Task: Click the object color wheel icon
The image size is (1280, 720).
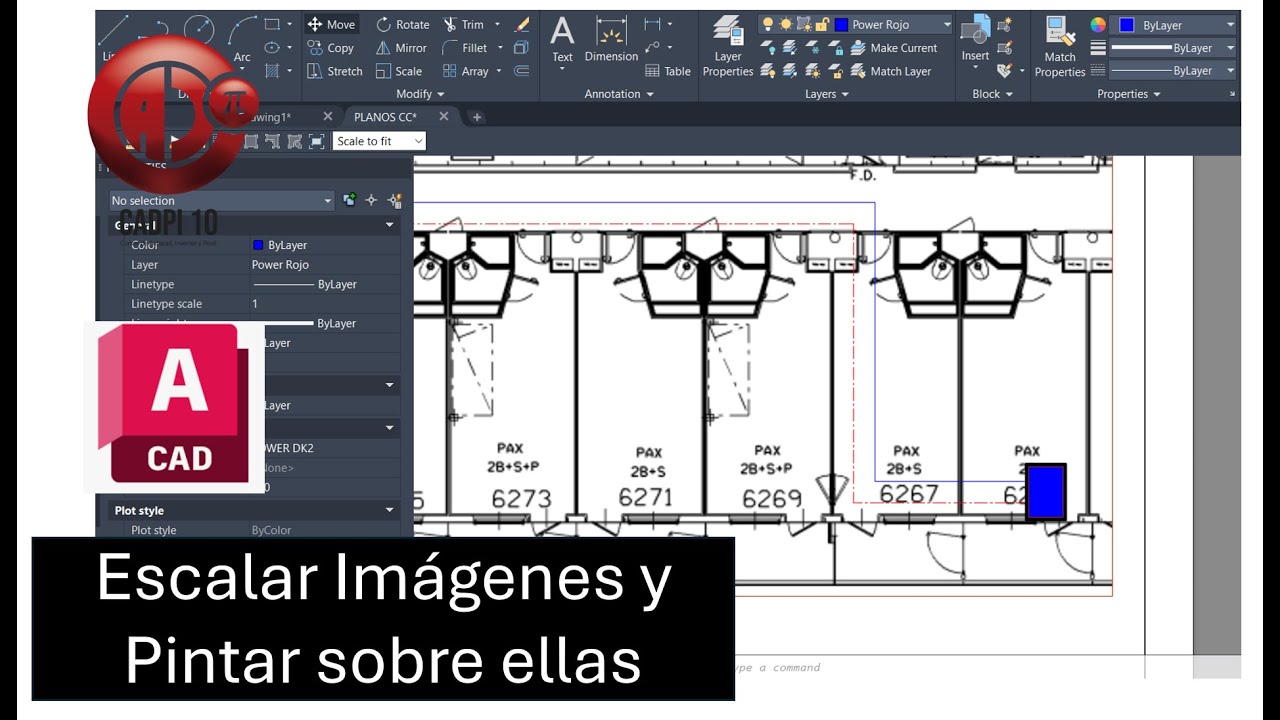Action: click(1098, 24)
